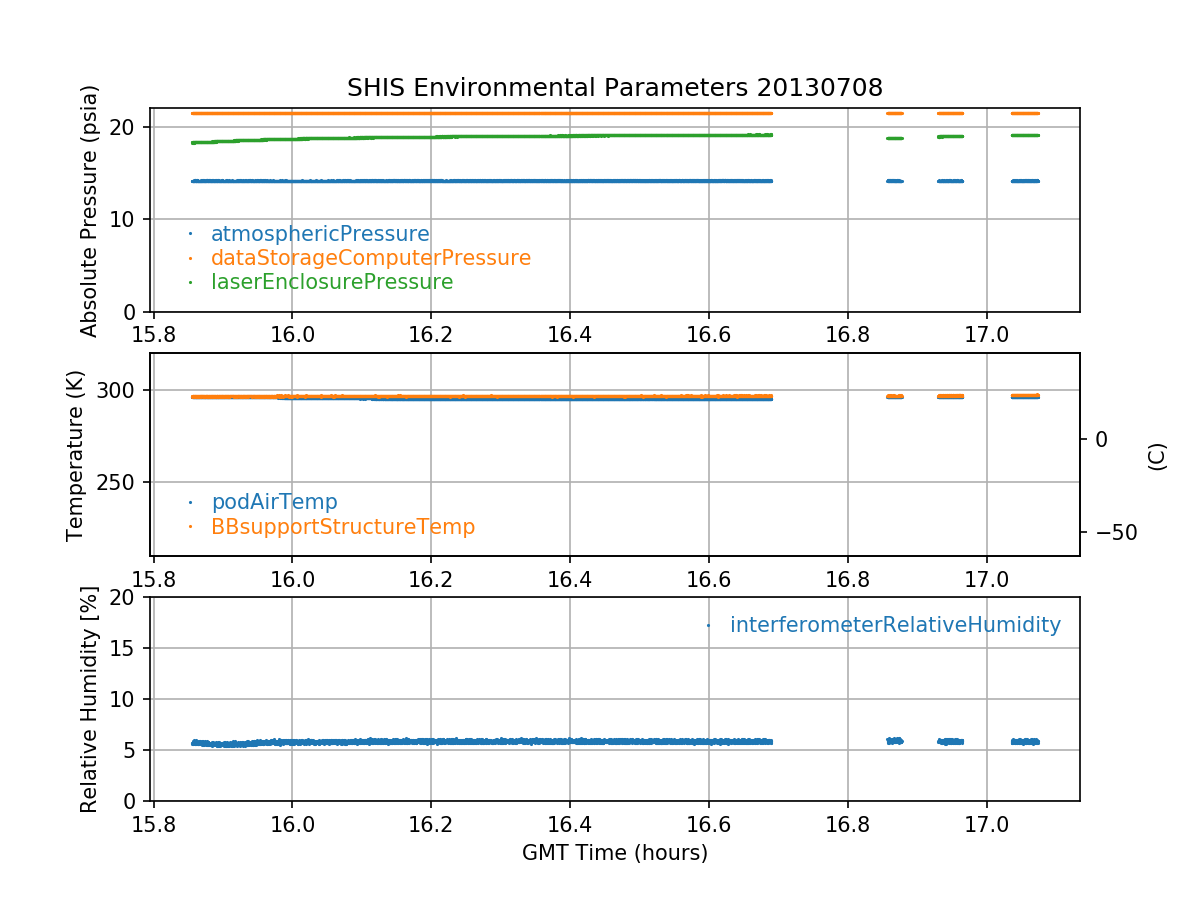
Task: Click the GMT Time (hours) axis label
Action: coord(614,853)
